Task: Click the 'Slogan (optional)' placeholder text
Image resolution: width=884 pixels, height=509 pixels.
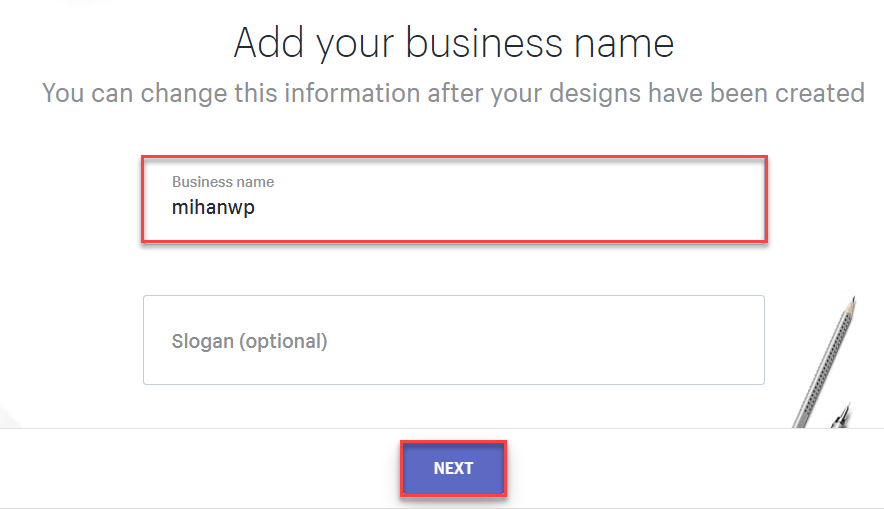Action: (x=249, y=341)
